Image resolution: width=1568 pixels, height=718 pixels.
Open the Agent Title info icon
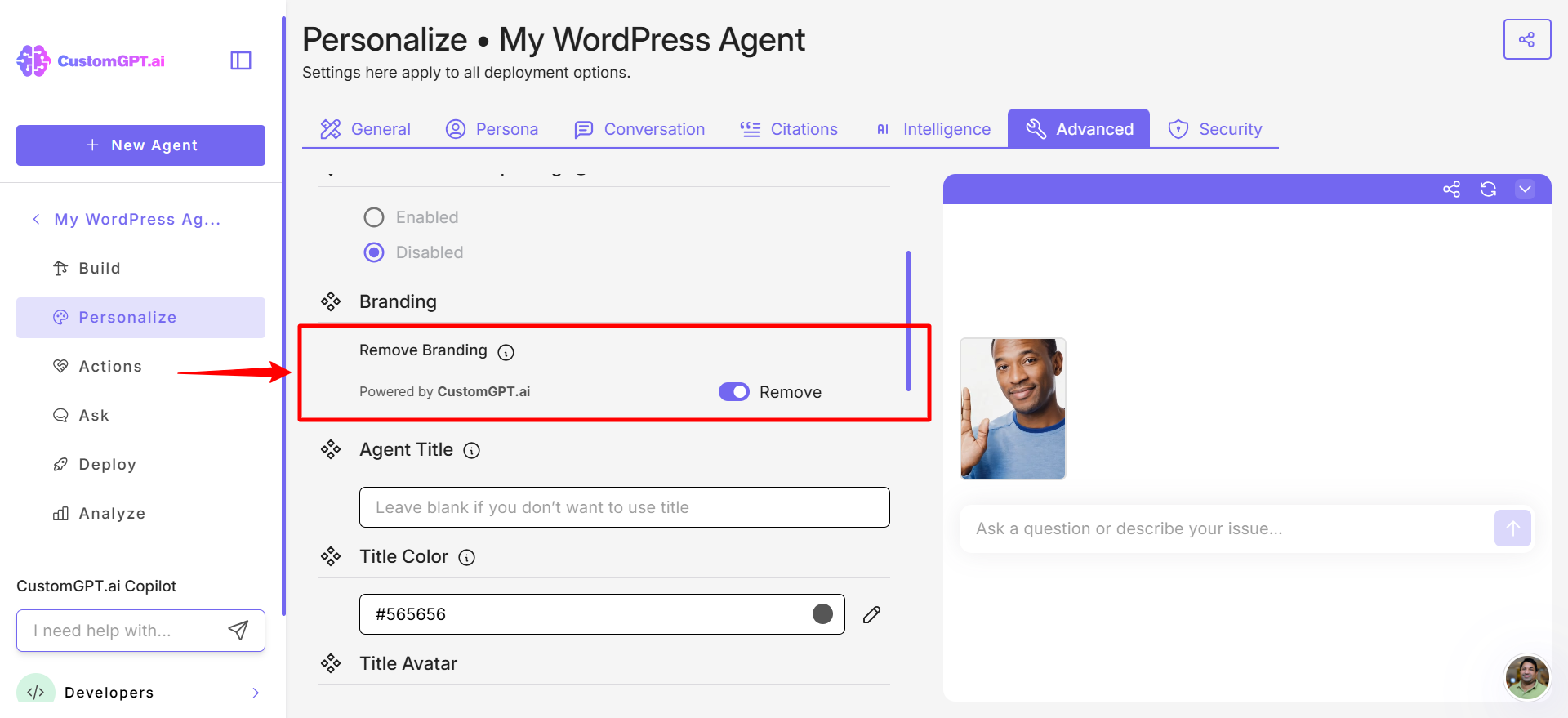pyautogui.click(x=472, y=451)
